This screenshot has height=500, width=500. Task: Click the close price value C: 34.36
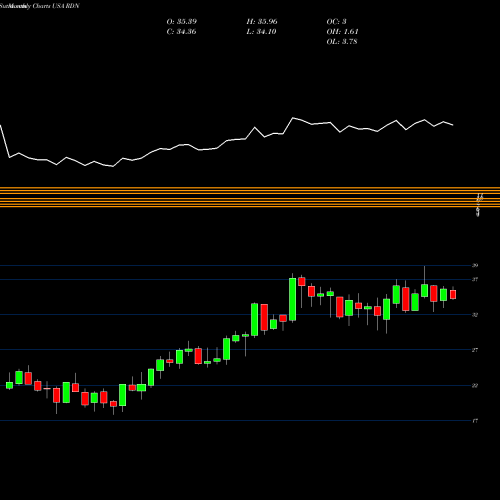tap(181, 32)
